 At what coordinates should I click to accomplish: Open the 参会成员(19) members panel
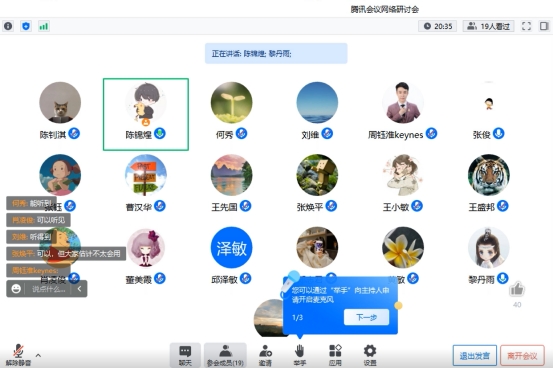(225, 355)
